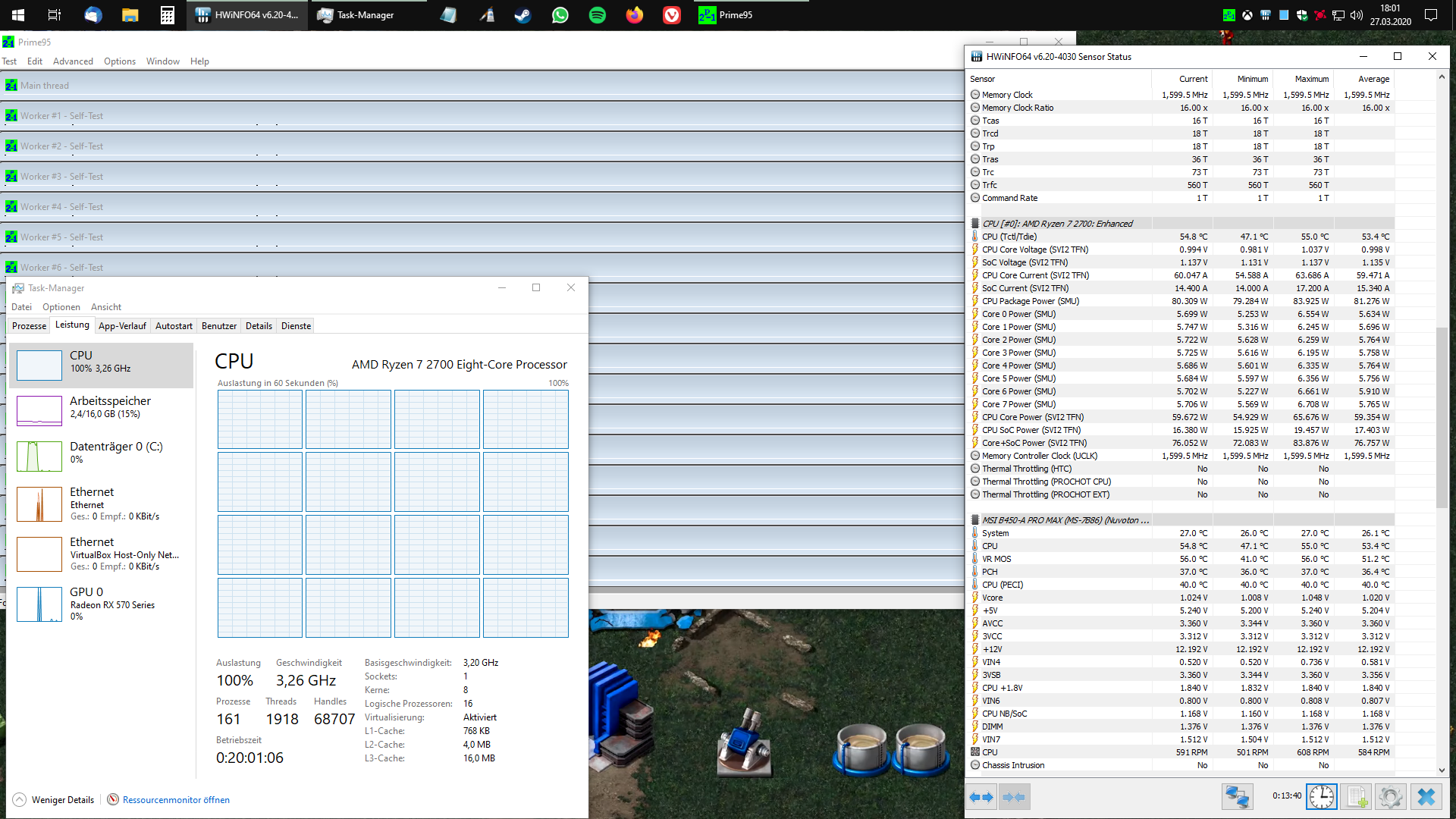Switch to the Prozesse tab
Image resolution: width=1456 pixels, height=819 pixels.
click(29, 326)
